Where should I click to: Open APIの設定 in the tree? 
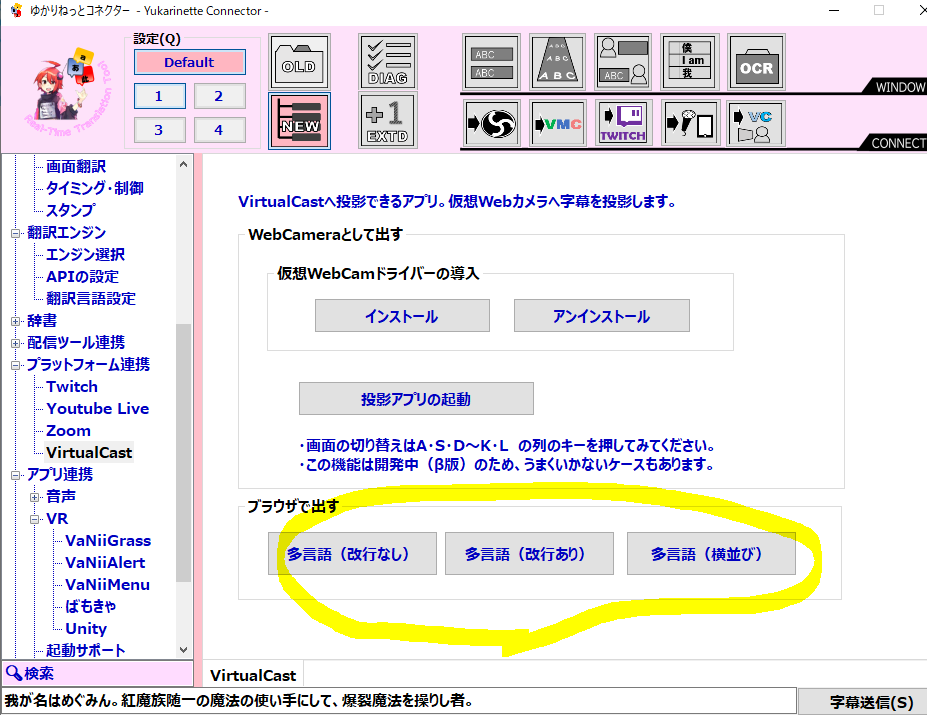tap(83, 277)
